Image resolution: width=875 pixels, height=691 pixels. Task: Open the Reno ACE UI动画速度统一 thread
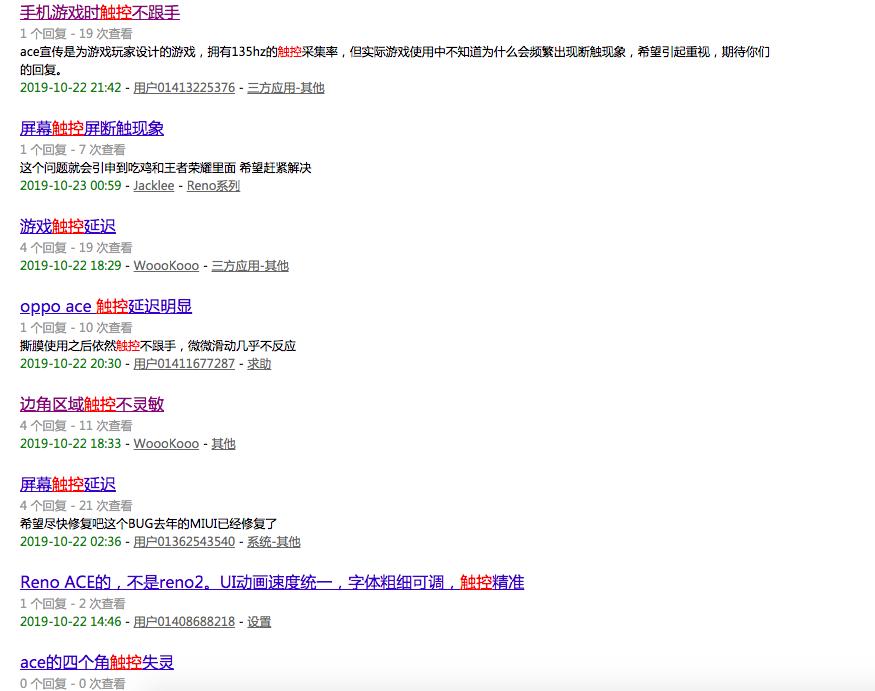[273, 582]
